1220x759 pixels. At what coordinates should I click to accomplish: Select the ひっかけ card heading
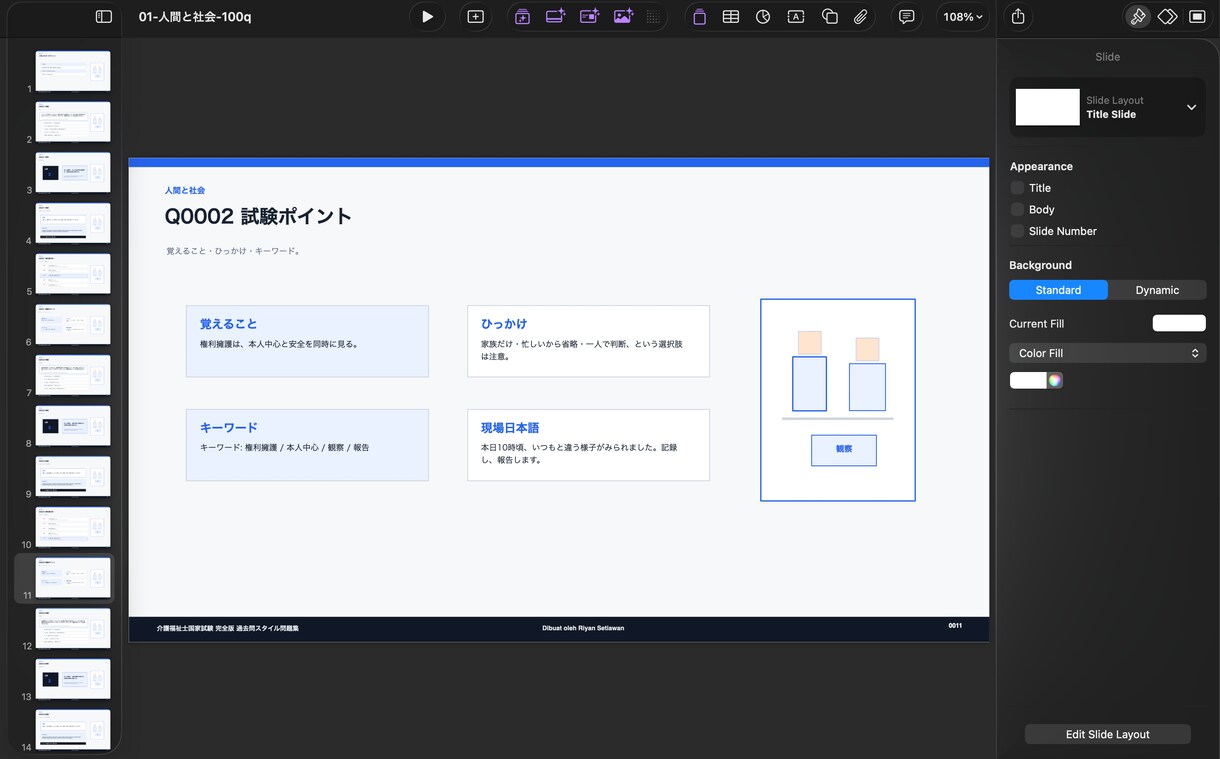pos(504,324)
